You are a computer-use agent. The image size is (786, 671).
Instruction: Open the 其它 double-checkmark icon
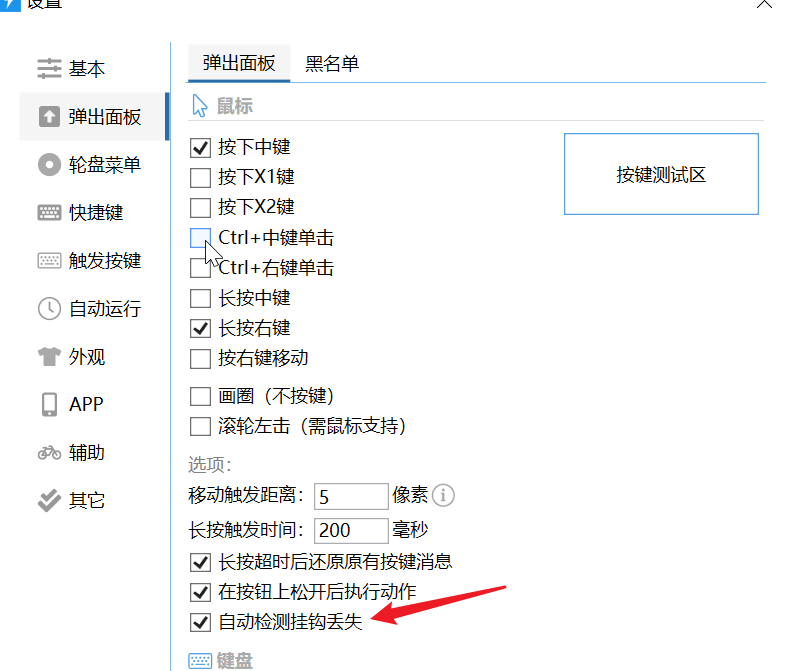click(49, 500)
